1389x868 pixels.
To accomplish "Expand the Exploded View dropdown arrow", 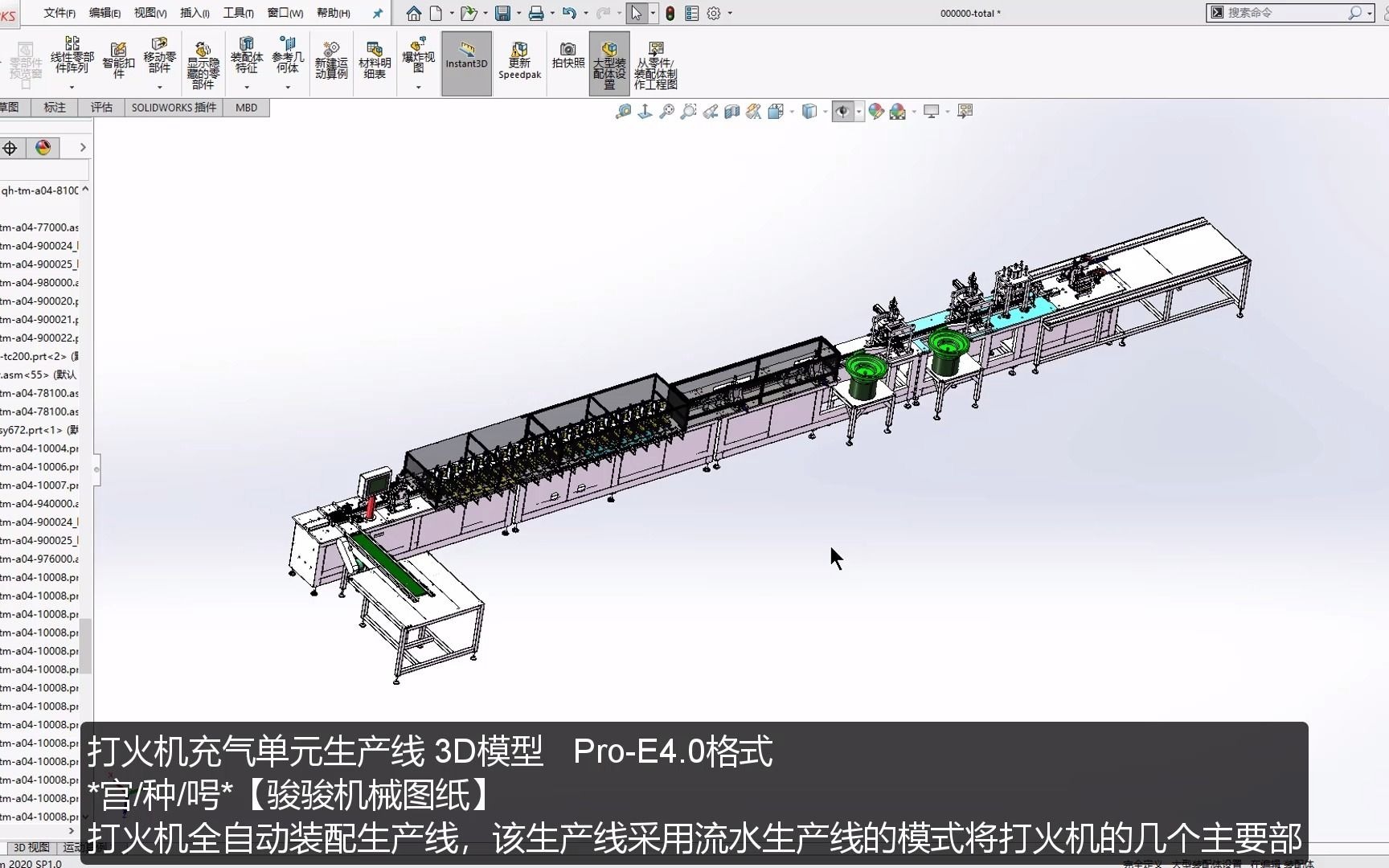I will coord(418,87).
